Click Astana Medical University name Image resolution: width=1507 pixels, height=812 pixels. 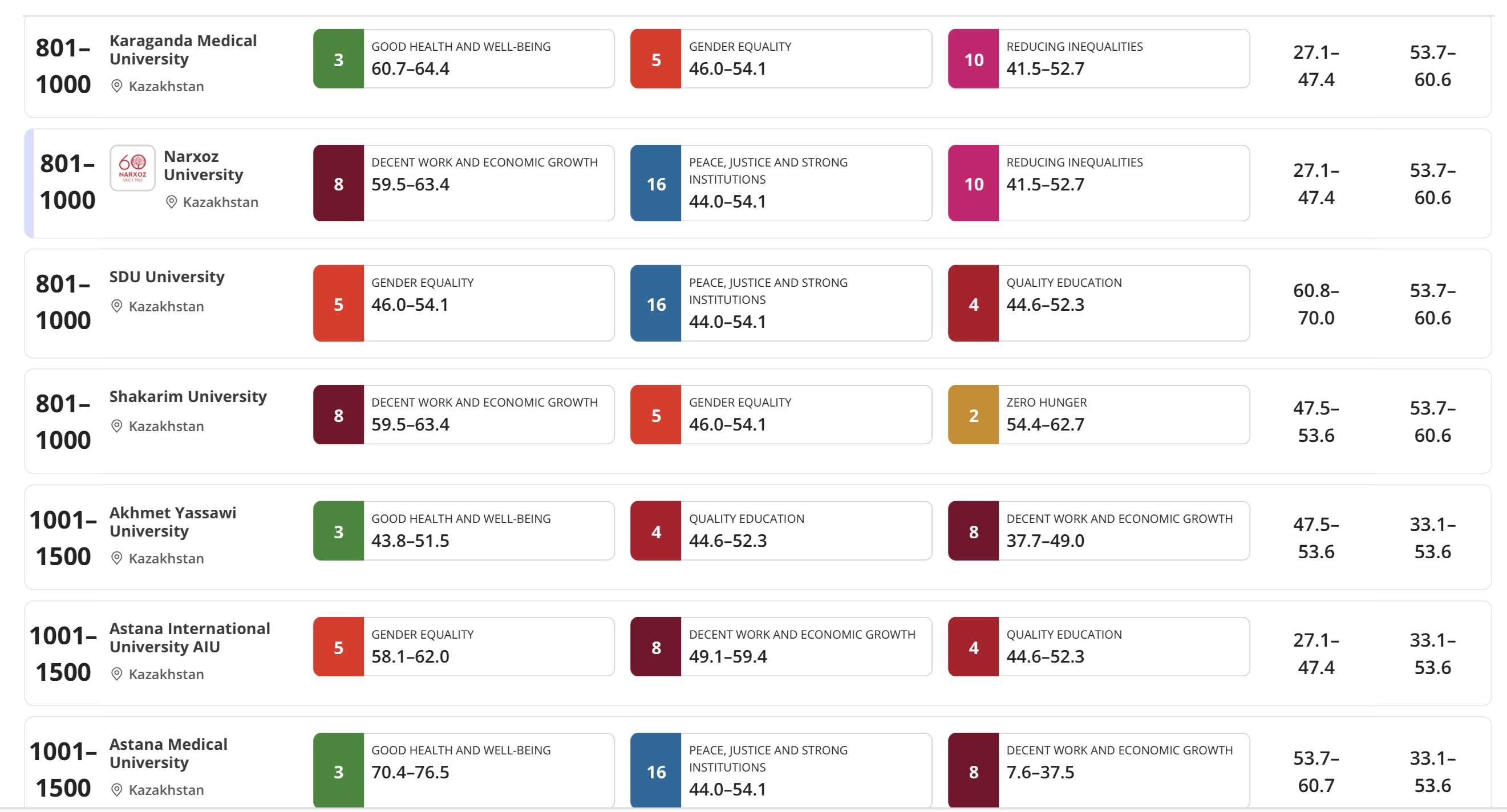coord(168,753)
